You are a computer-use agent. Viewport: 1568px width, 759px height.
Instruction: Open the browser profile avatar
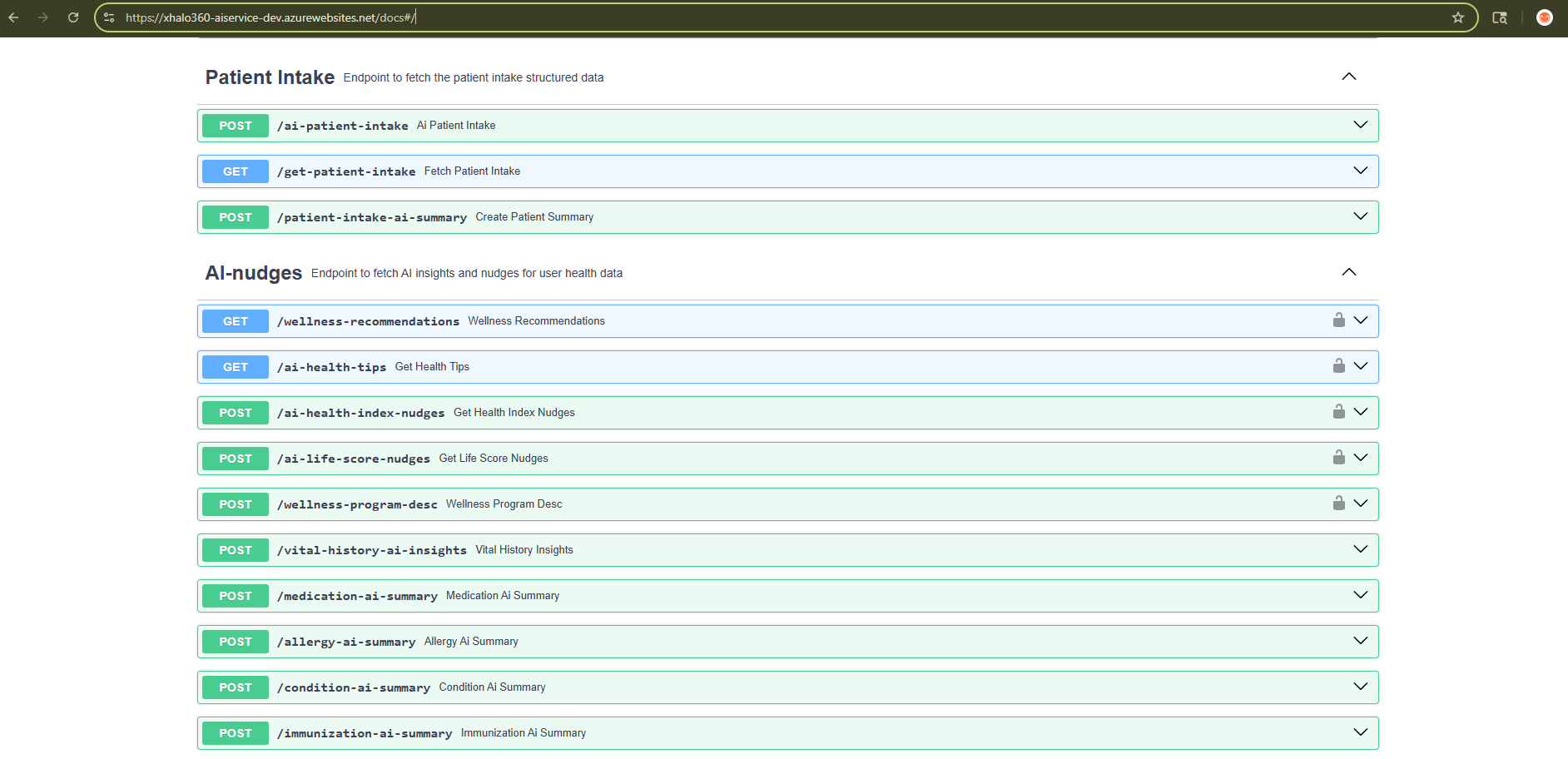[x=1544, y=17]
